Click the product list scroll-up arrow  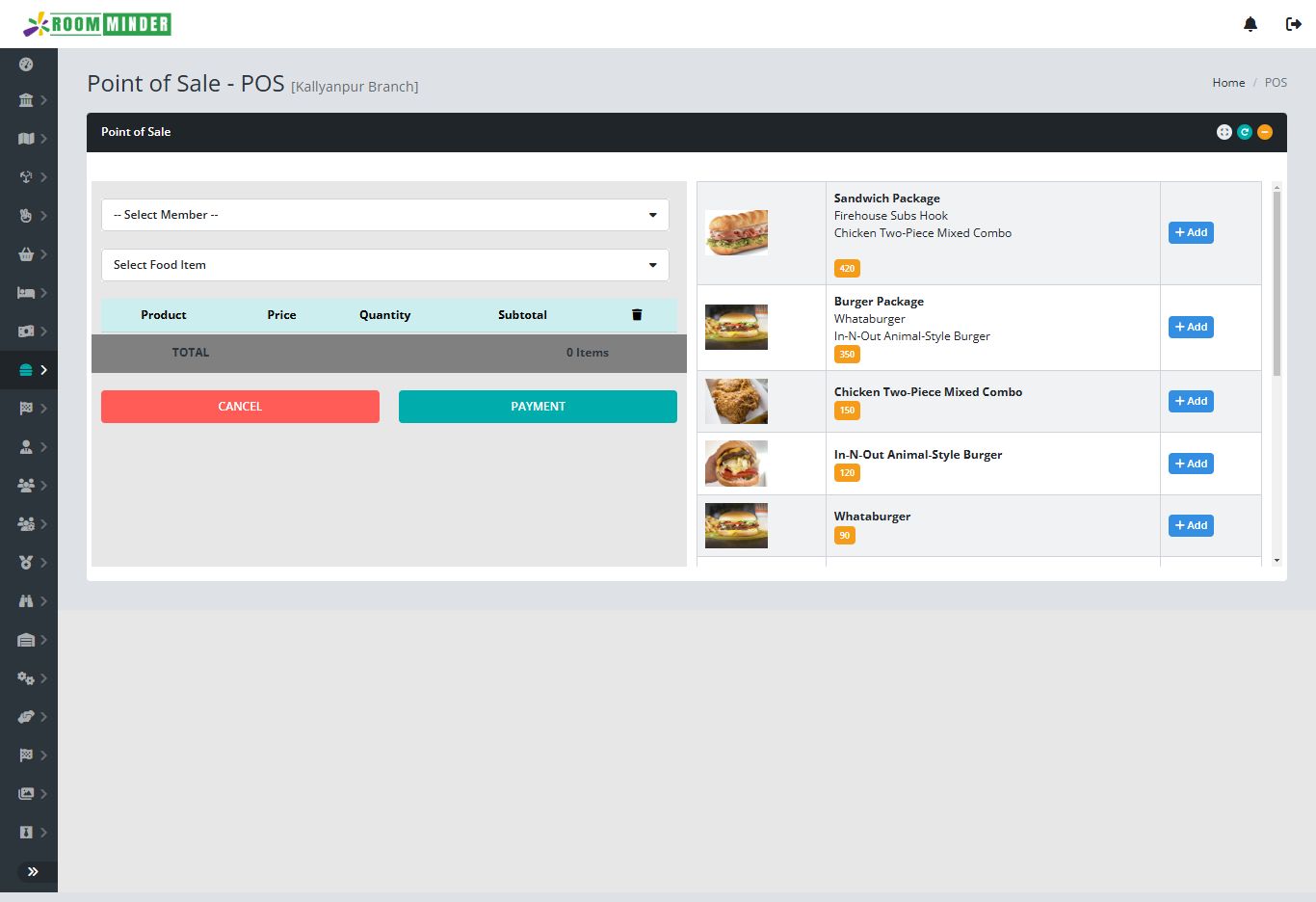(1277, 186)
